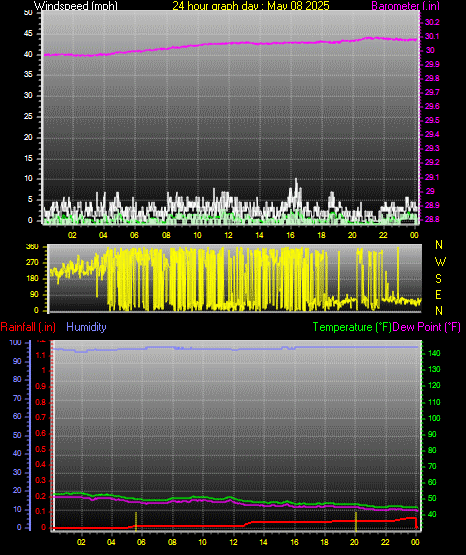Click the 29.9 barometer axis value

point(432,64)
